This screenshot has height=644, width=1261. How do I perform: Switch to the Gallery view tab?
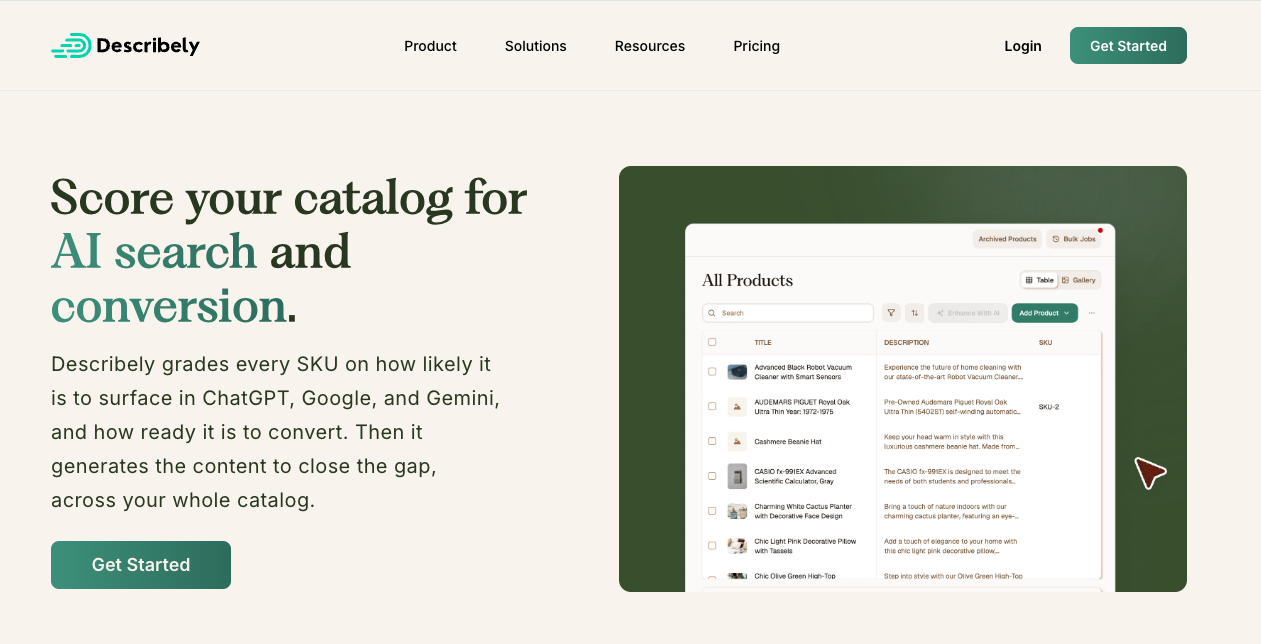click(x=1079, y=280)
